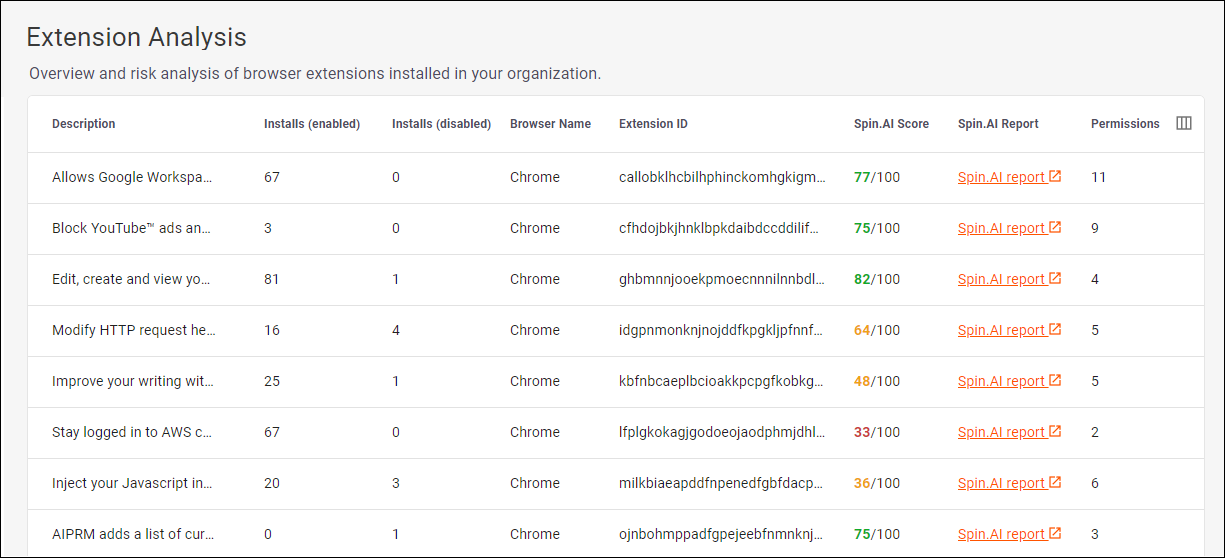Sort by Installs (disabled) column header
Screen dimensions: 1225x558
click(x=441, y=124)
